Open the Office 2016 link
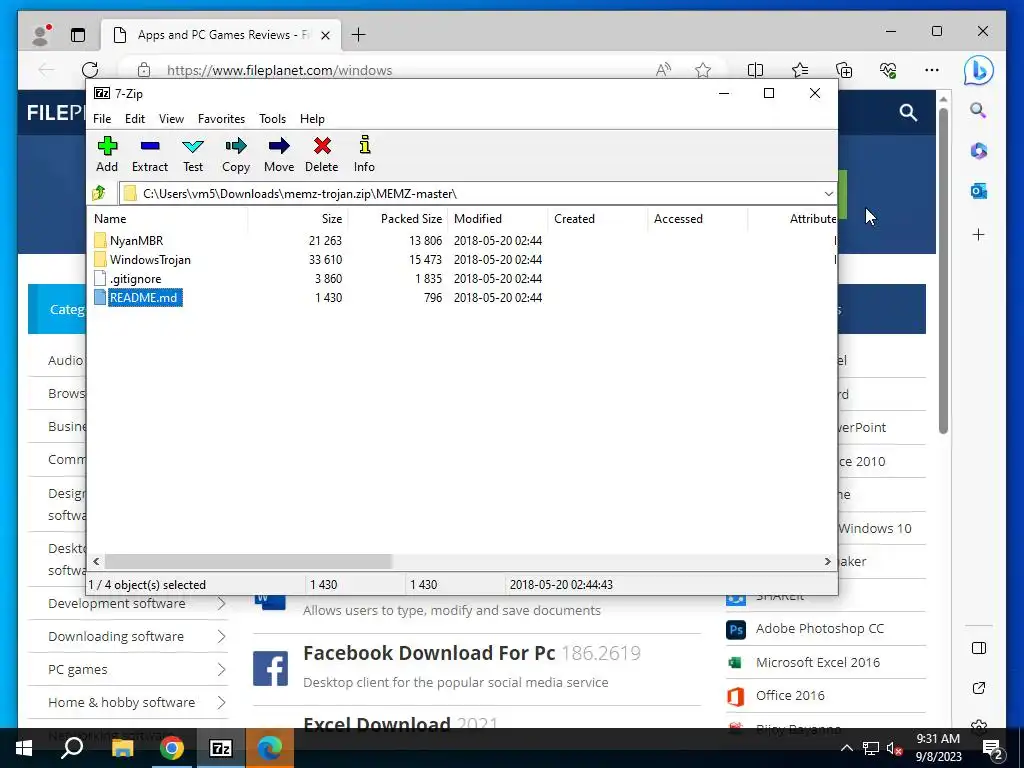 coord(790,696)
